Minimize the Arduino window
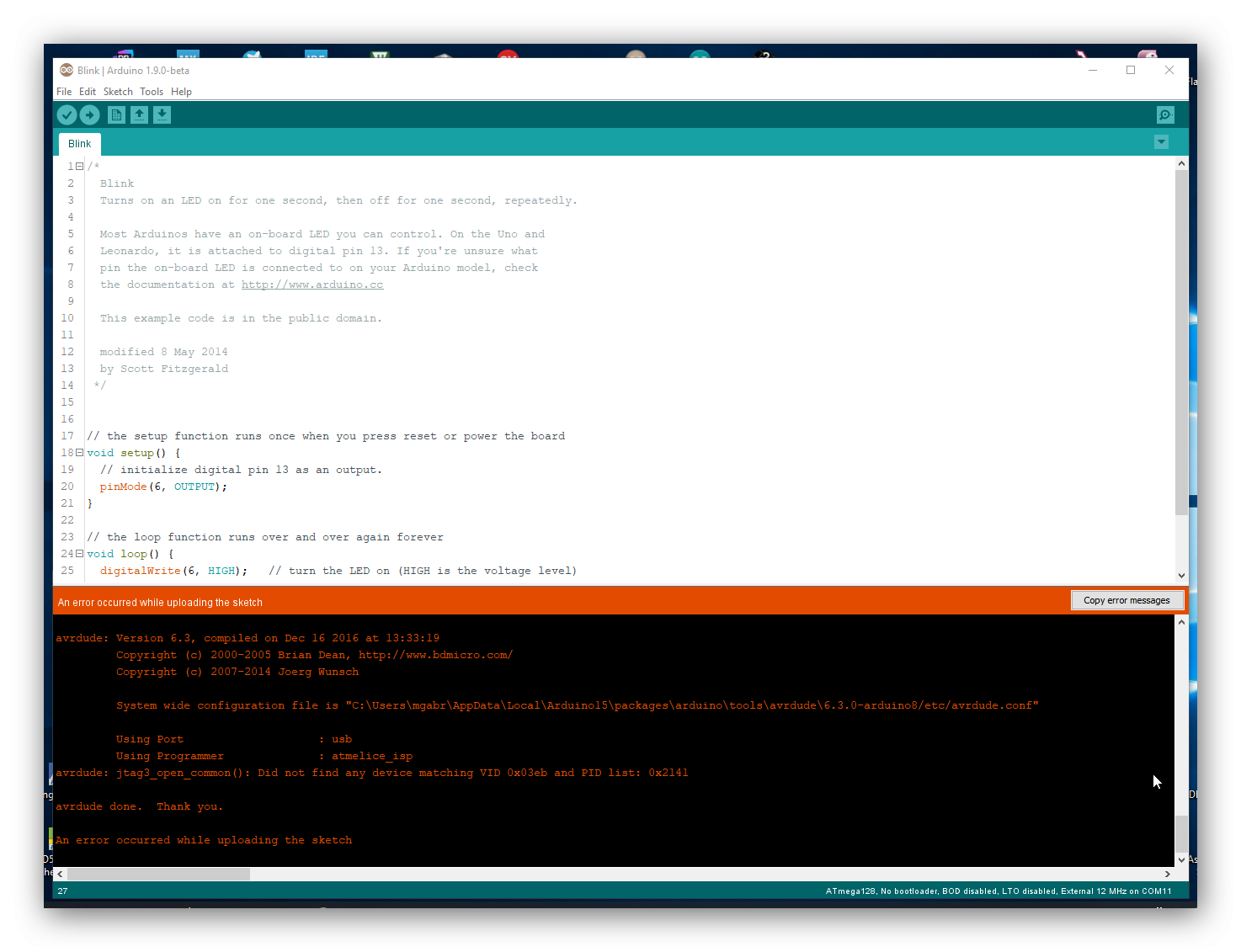Image resolution: width=1241 pixels, height=952 pixels. (x=1093, y=70)
